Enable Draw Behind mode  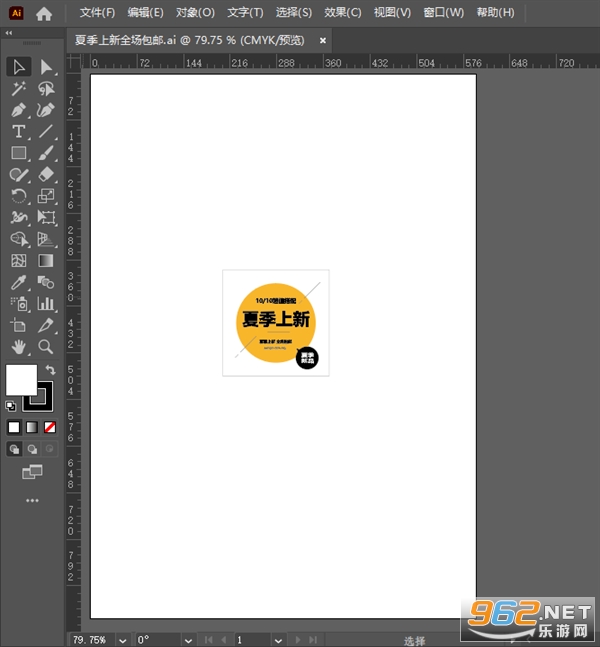pyautogui.click(x=32, y=449)
